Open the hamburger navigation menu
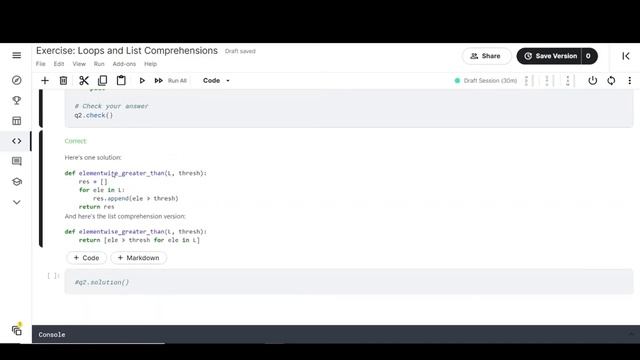This screenshot has height=360, width=640. (x=17, y=55)
